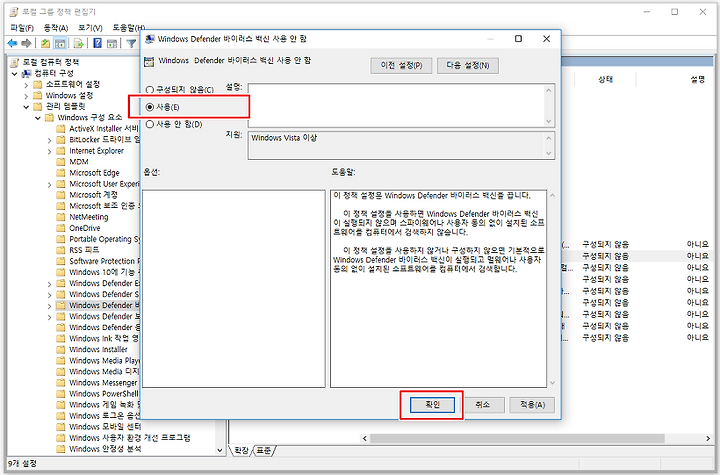Expand the Windows 설정 tree node
Image resolution: width=720 pixels, height=475 pixels.
tap(26, 96)
